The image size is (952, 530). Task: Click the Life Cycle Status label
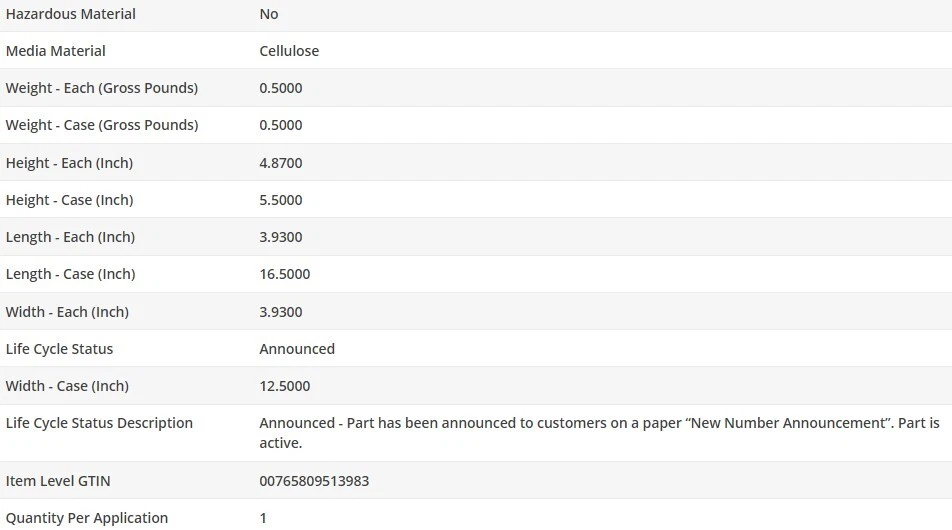click(59, 349)
